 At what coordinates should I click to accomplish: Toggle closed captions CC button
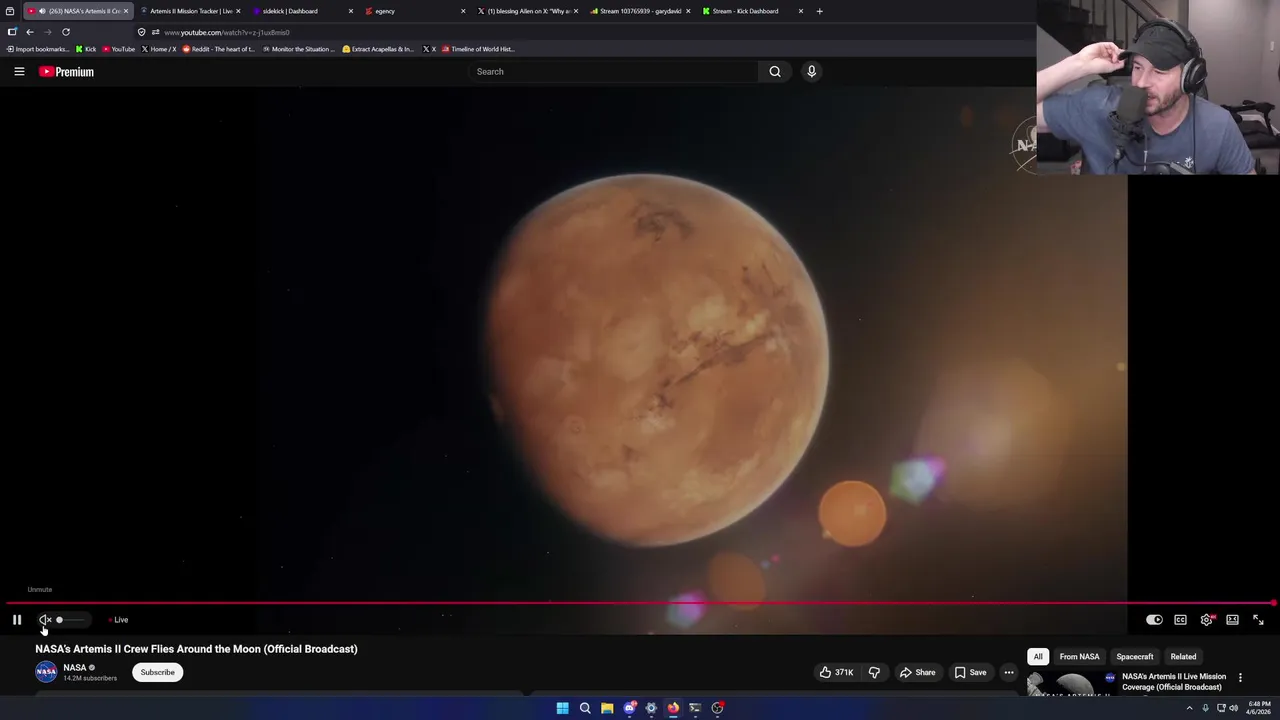coord(1180,620)
